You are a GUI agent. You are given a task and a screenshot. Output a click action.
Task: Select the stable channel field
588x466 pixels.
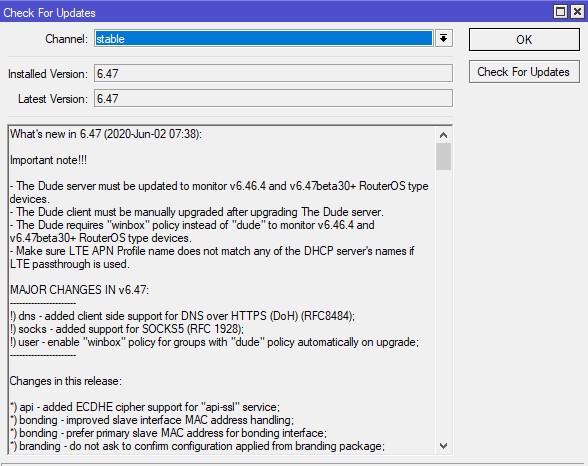pos(264,39)
